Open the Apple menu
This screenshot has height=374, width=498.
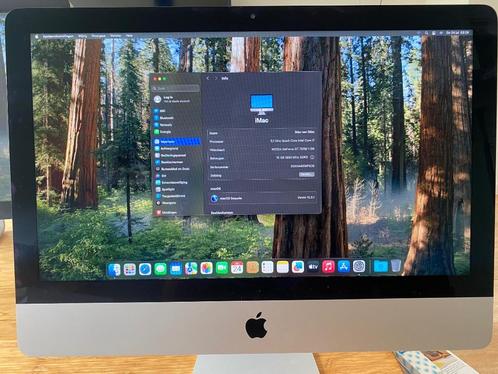(37, 36)
